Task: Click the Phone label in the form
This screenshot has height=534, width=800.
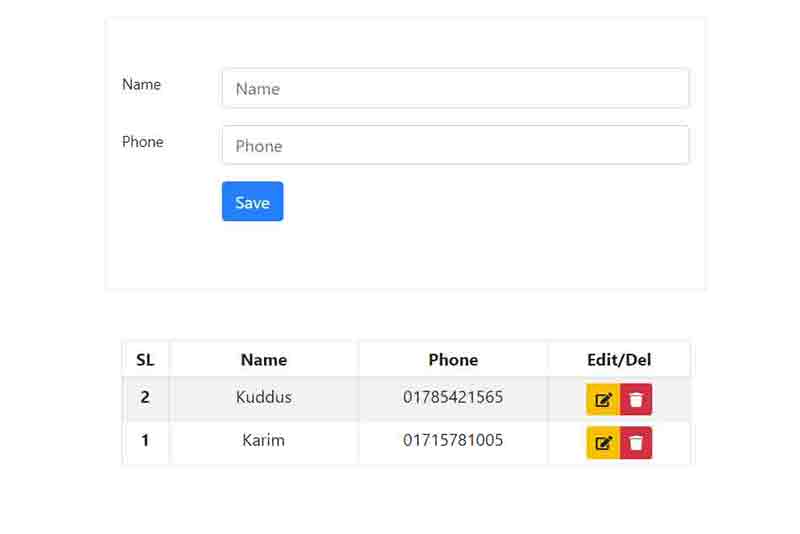Action: pos(142,142)
